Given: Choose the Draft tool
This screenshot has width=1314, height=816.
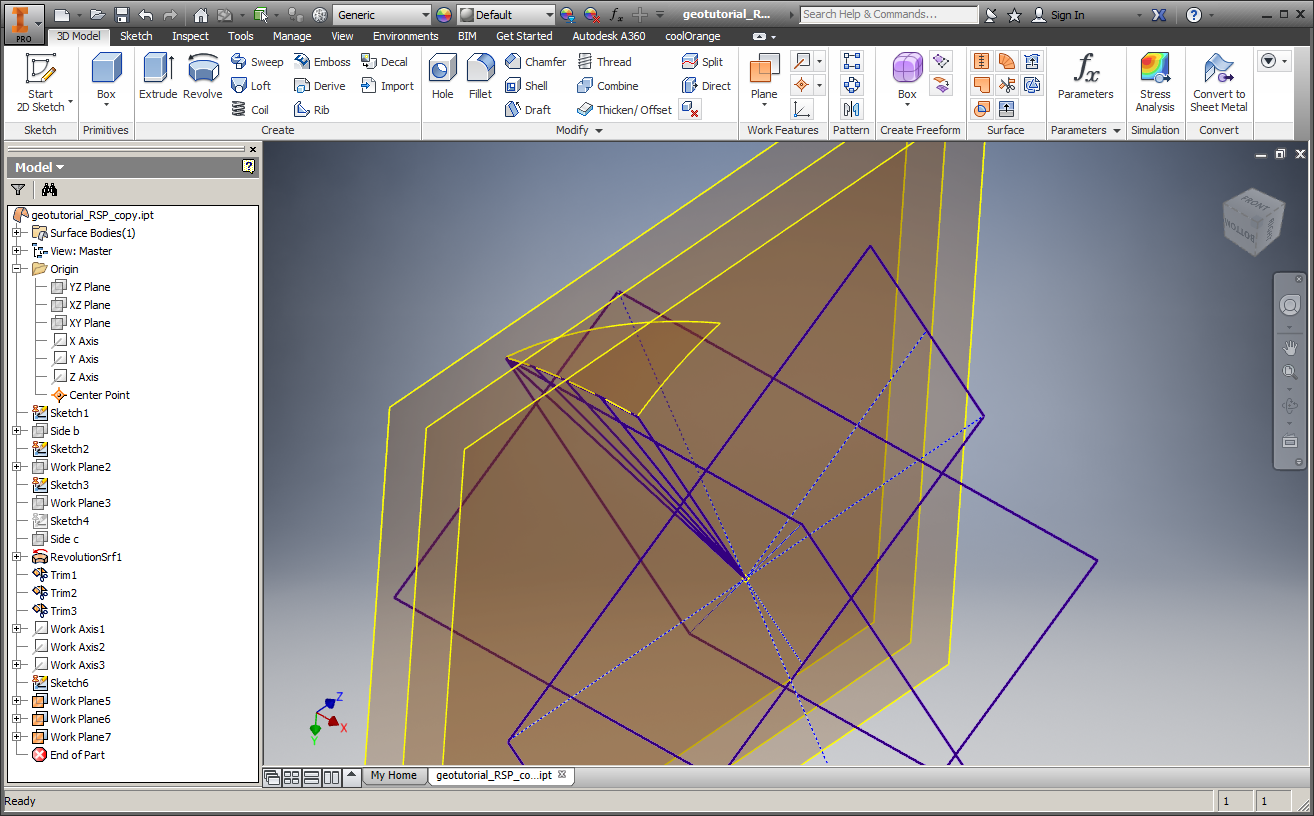Looking at the screenshot, I should pos(527,110).
